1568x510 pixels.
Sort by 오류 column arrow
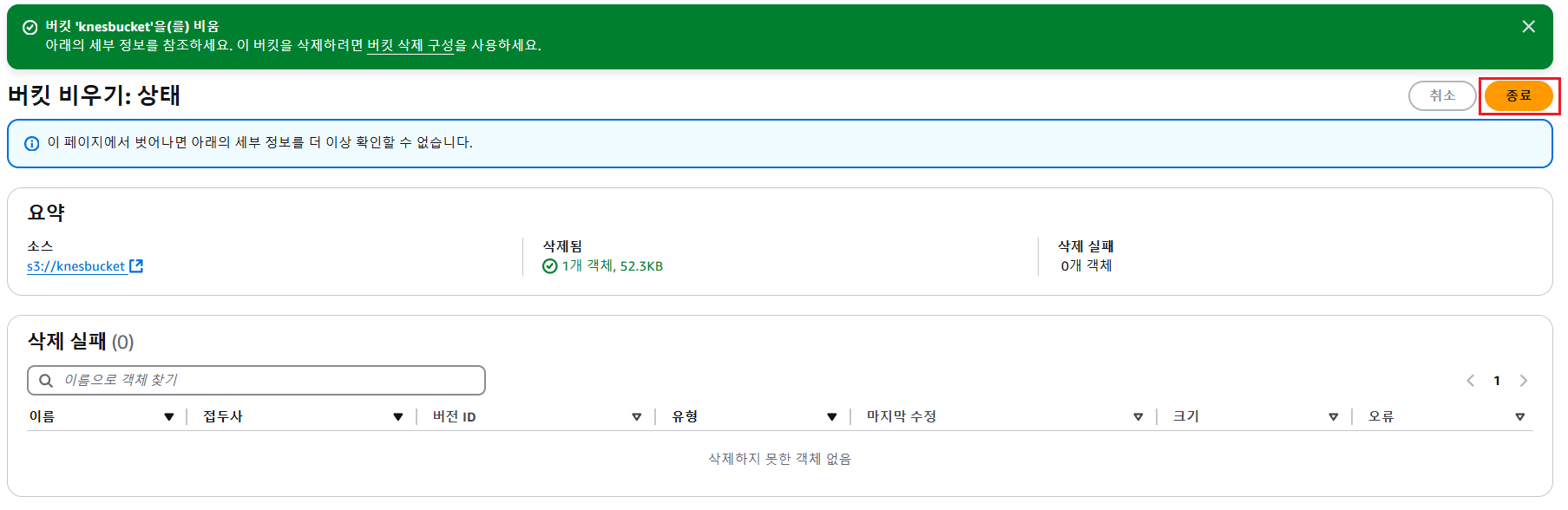click(1520, 417)
